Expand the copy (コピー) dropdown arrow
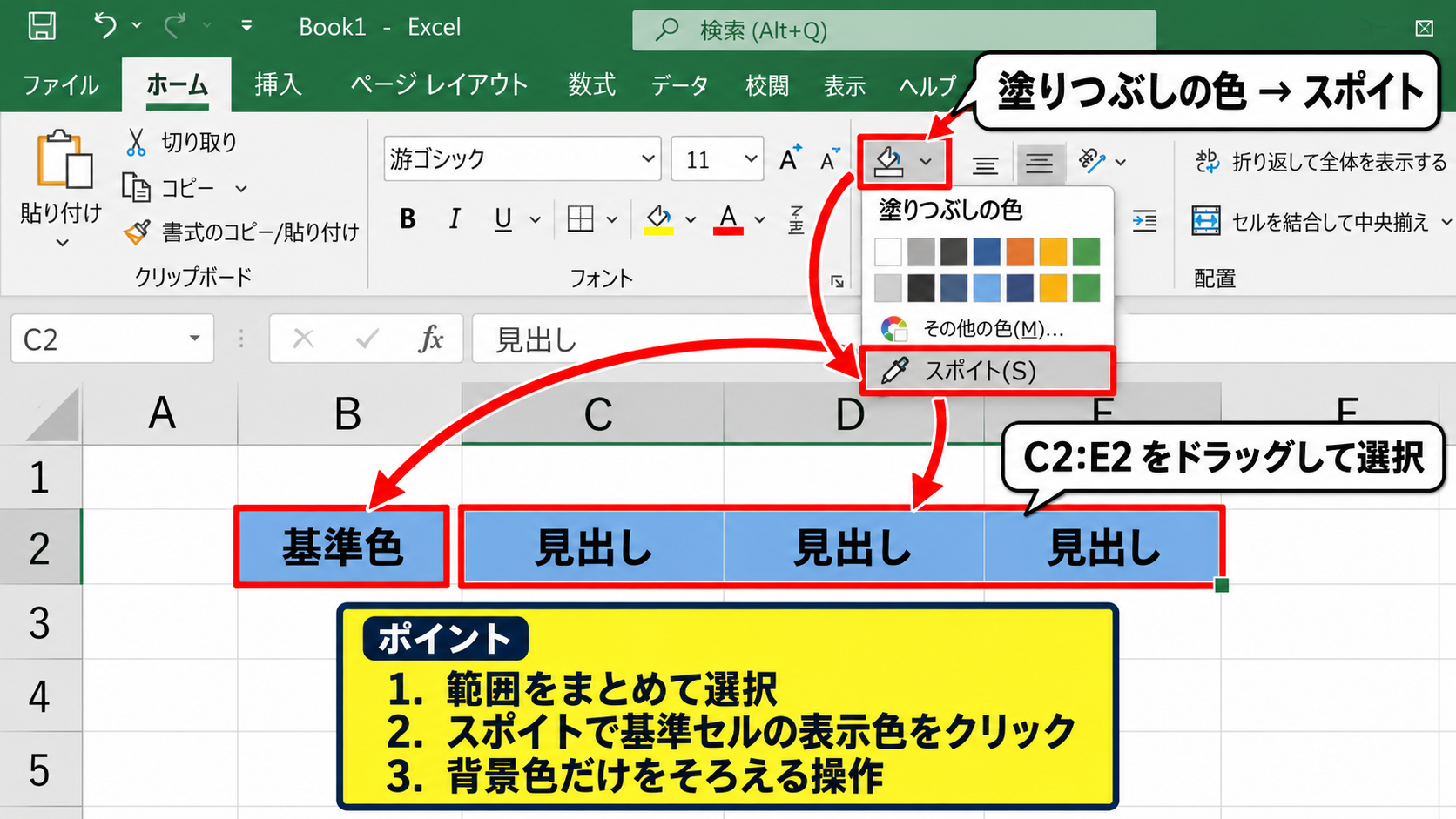Viewport: 1456px width, 819px height. point(241,189)
